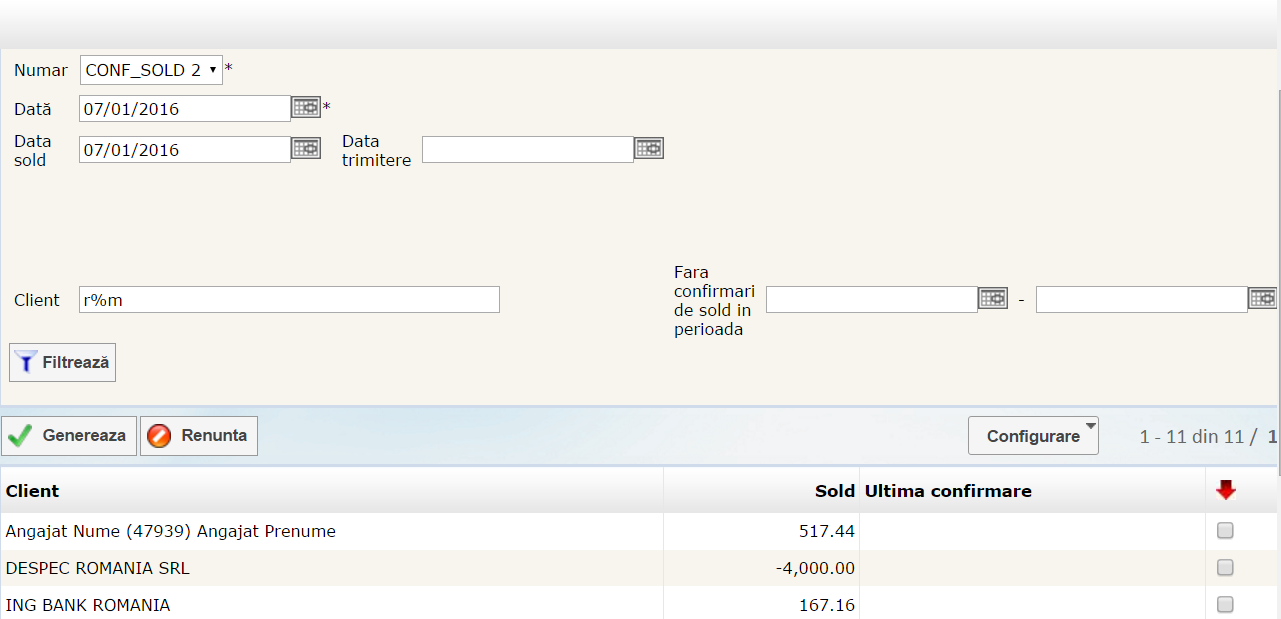1281x619 pixels.
Task: Focus the Data trimitere input field
Action: coord(527,149)
